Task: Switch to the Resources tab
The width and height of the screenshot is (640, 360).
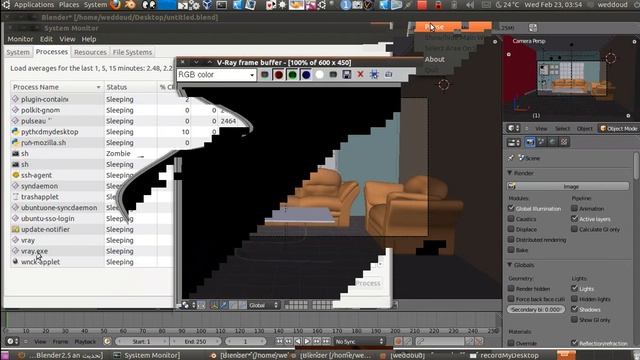Action: 90,52
